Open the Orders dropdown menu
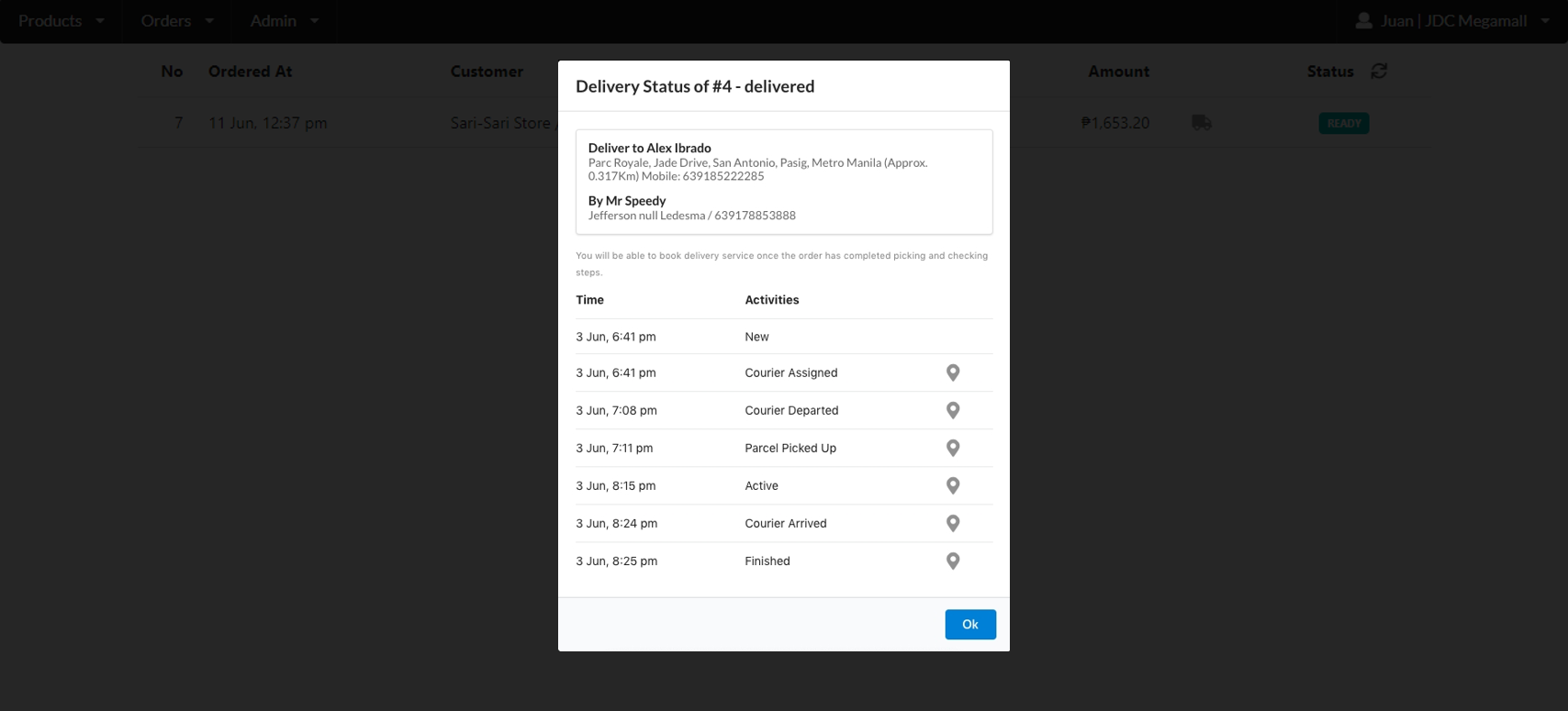The width and height of the screenshot is (1568, 711). pos(177,20)
